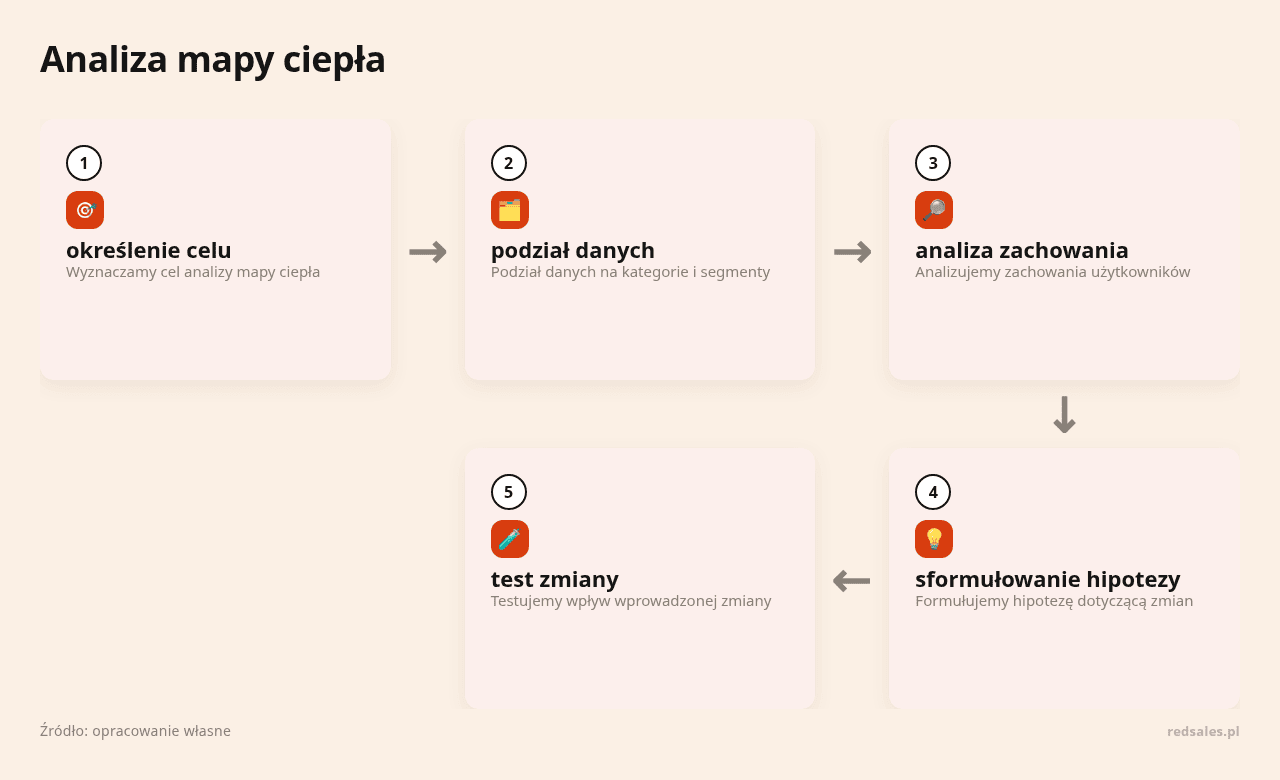Click the arrow between steps 2 and 3
The width and height of the screenshot is (1280, 780).
852,252
